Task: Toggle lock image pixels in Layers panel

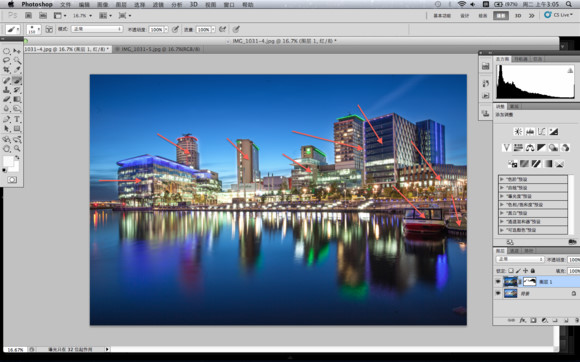Action: tap(518, 271)
